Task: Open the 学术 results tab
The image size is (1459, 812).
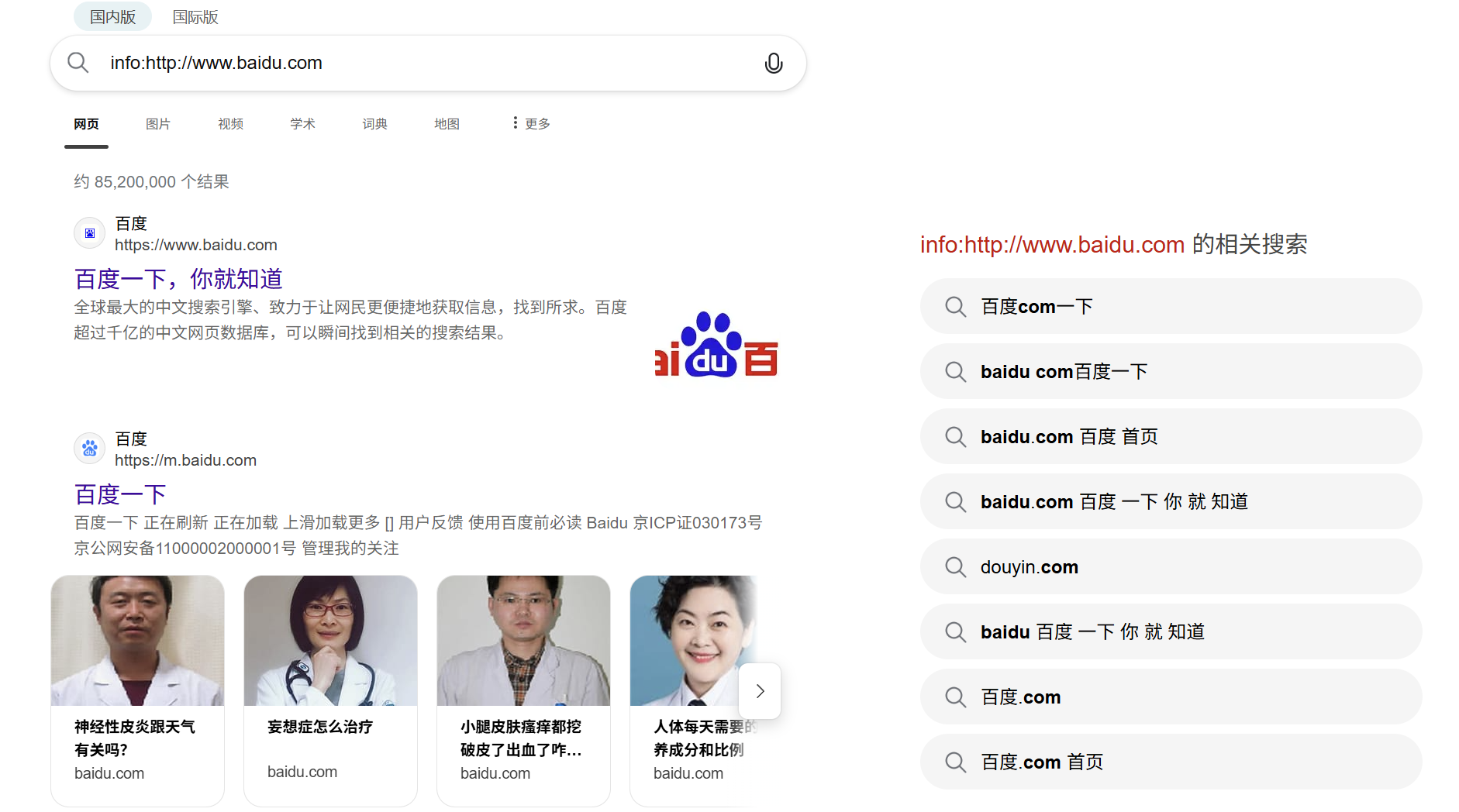Action: (x=302, y=124)
